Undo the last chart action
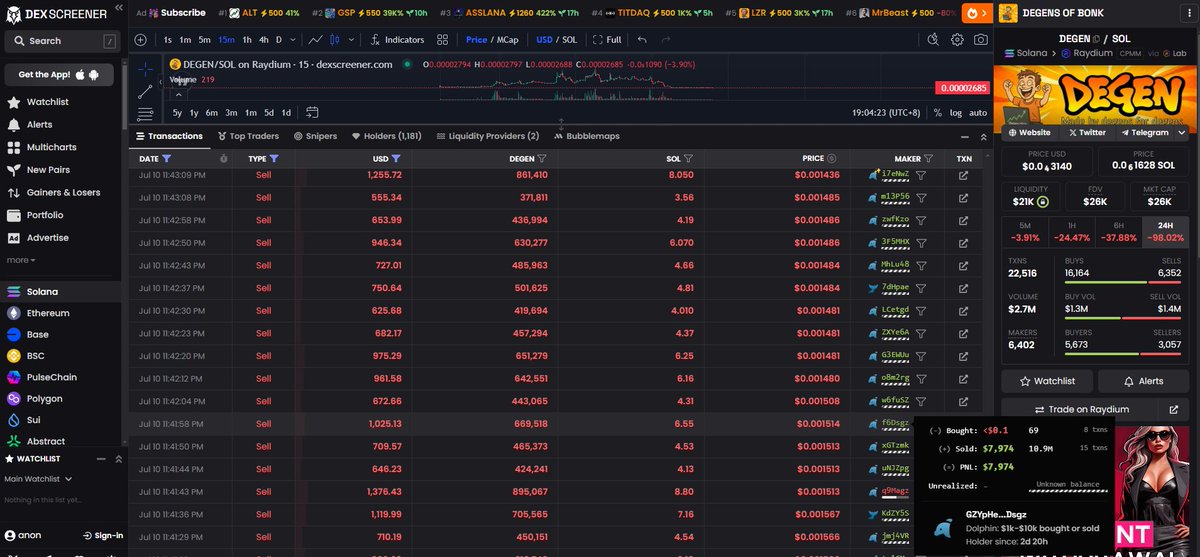 point(642,40)
